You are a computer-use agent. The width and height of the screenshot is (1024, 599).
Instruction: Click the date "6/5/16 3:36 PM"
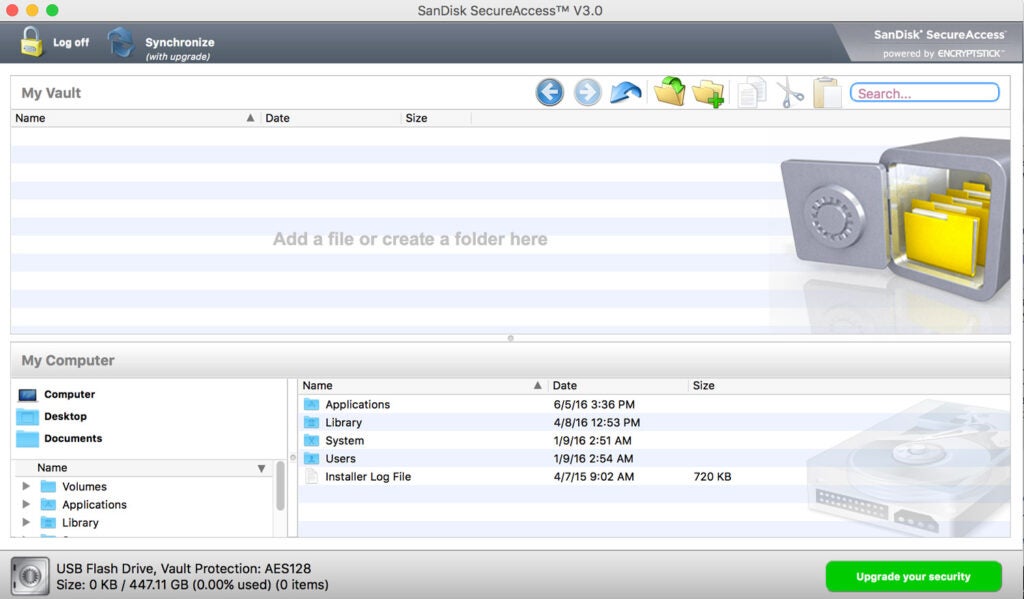594,405
